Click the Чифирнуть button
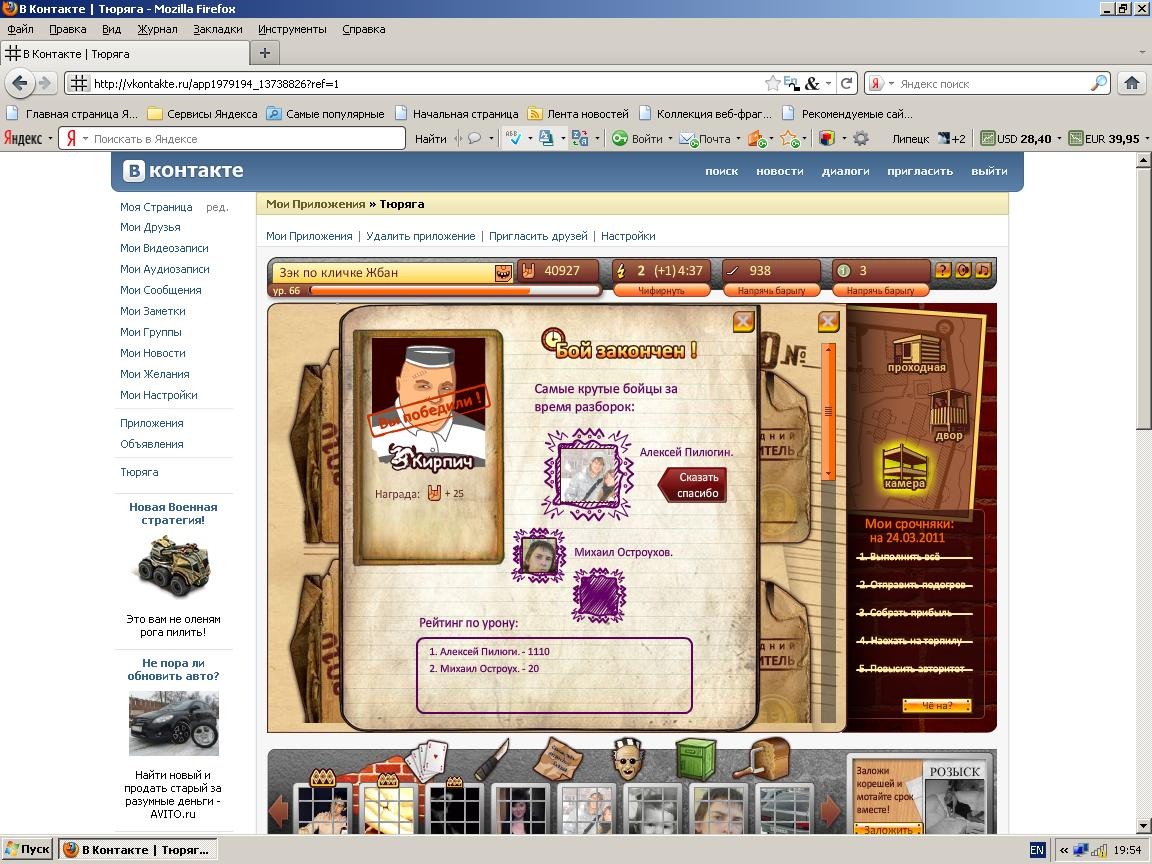 tap(661, 290)
